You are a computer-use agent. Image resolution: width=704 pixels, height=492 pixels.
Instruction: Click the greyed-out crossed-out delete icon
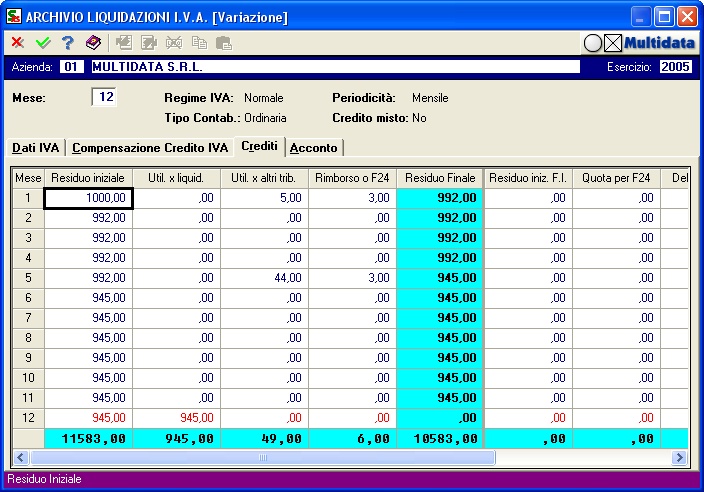tap(174, 43)
